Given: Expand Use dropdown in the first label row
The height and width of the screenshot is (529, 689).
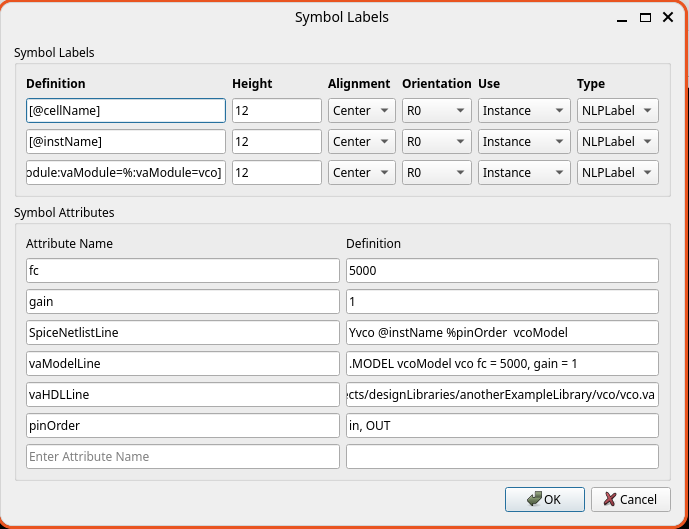Looking at the screenshot, I should coord(523,111).
